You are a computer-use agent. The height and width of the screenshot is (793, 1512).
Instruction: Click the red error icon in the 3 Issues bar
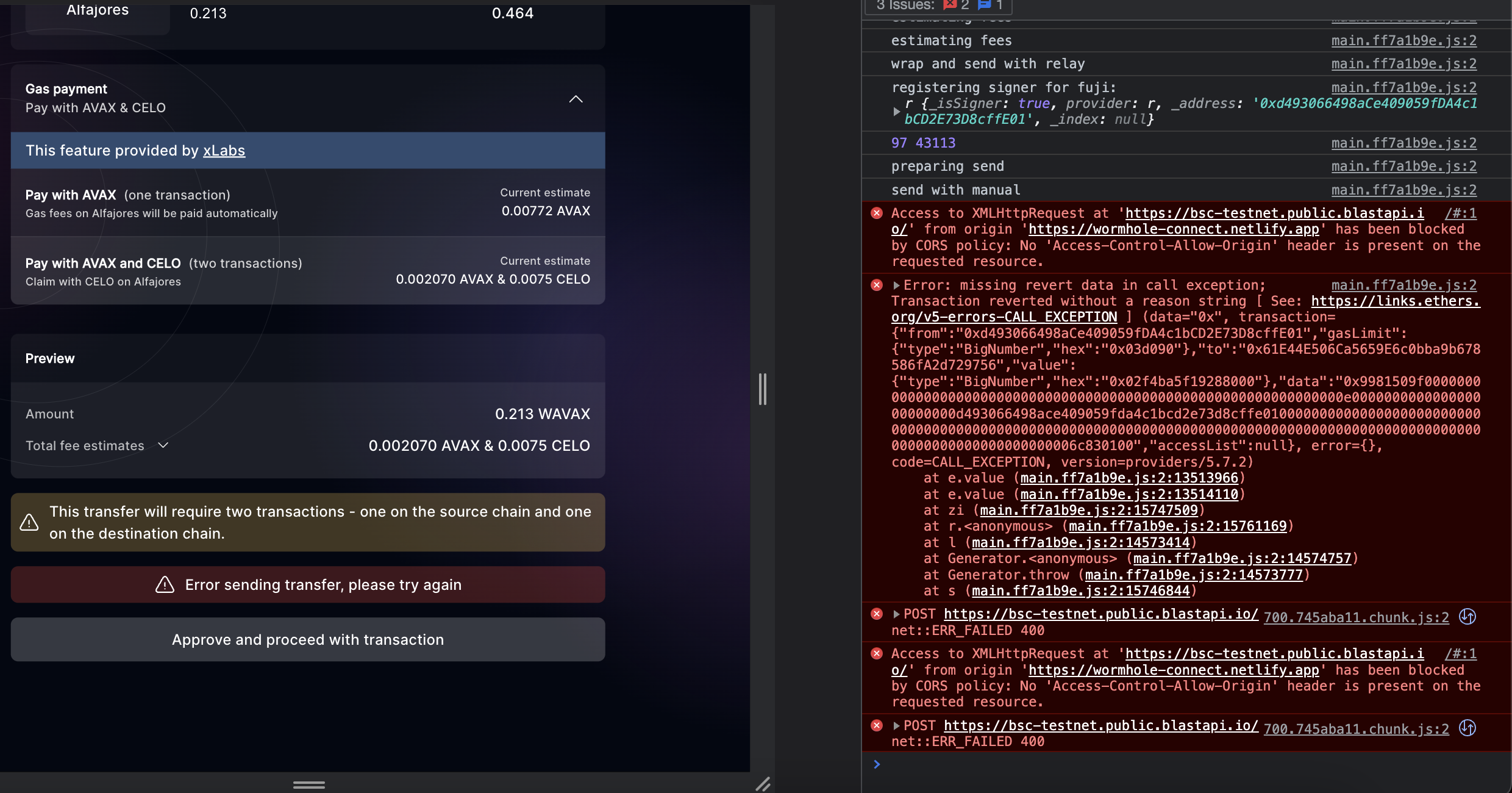tap(950, 5)
